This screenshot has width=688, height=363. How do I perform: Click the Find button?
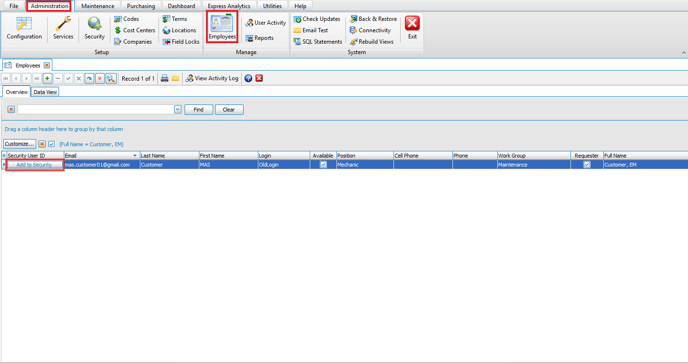coord(198,110)
